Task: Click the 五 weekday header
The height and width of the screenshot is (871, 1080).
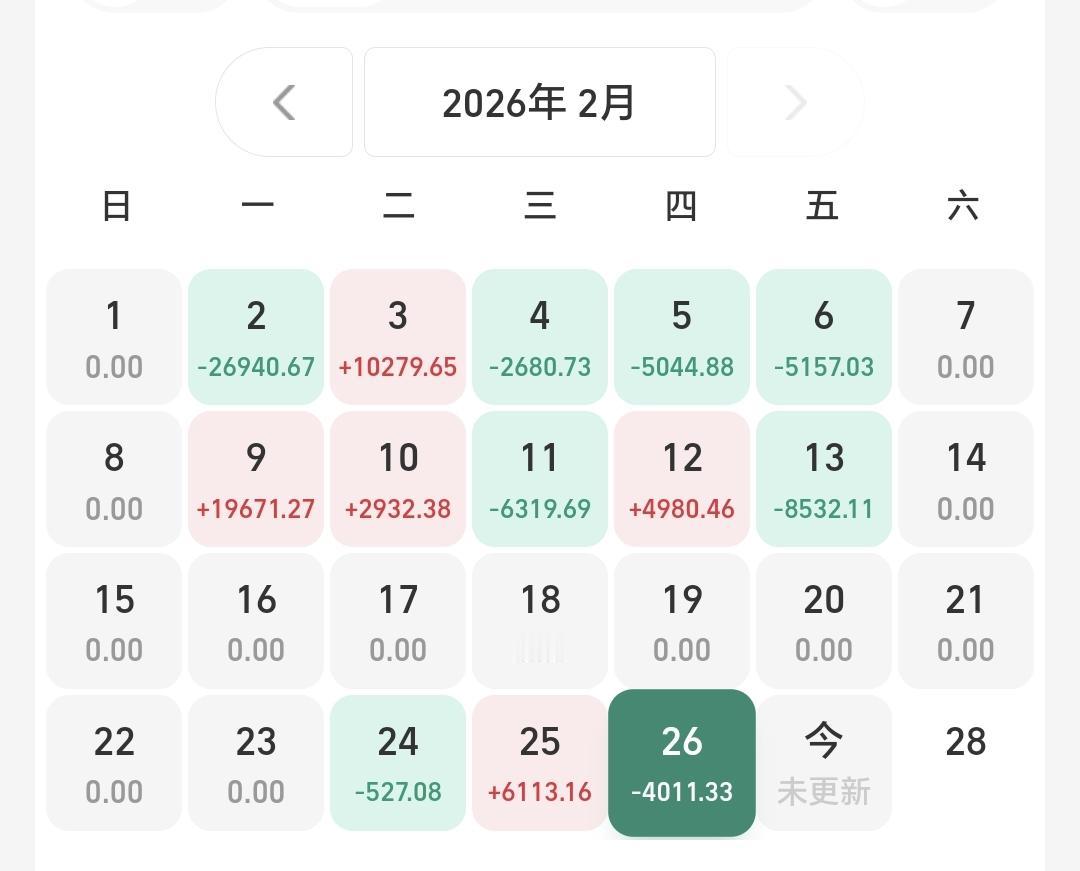Action: click(822, 205)
